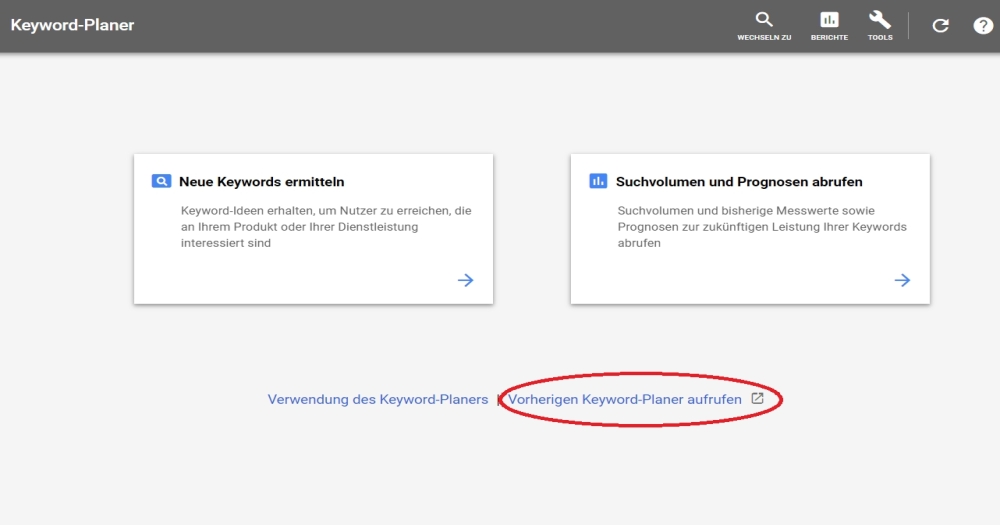Open Vorherigen Keyword-Planer aufrufen link
This screenshot has width=1000, height=525.
click(x=624, y=399)
